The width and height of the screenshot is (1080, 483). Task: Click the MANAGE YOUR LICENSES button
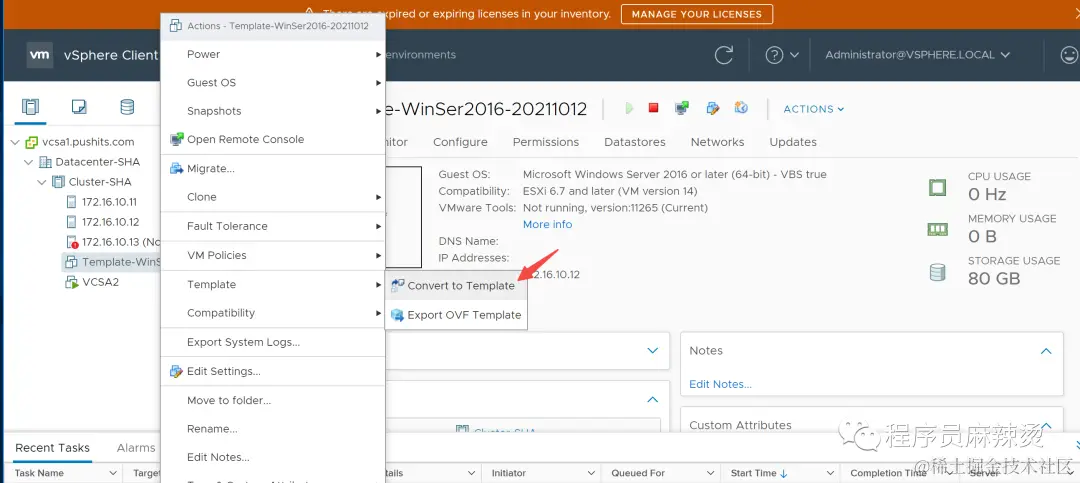coord(697,14)
